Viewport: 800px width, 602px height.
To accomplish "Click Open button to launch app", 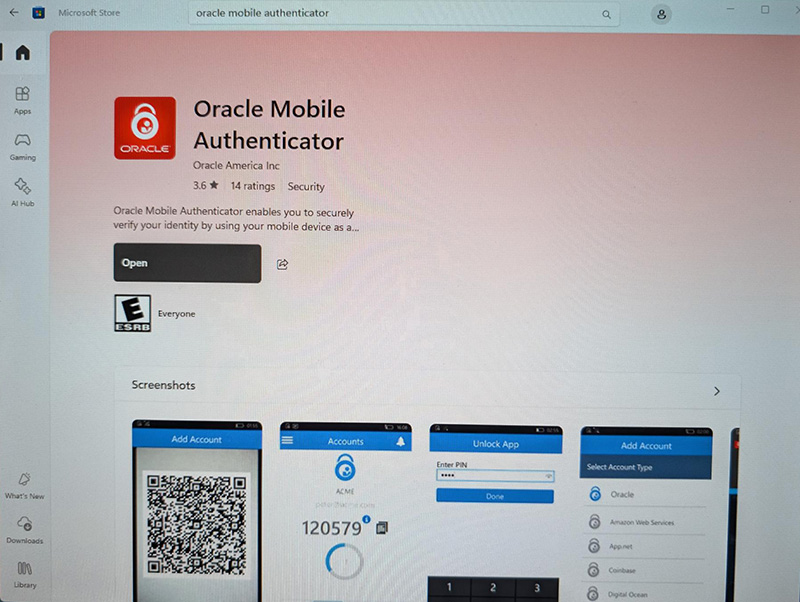I will click(x=187, y=263).
